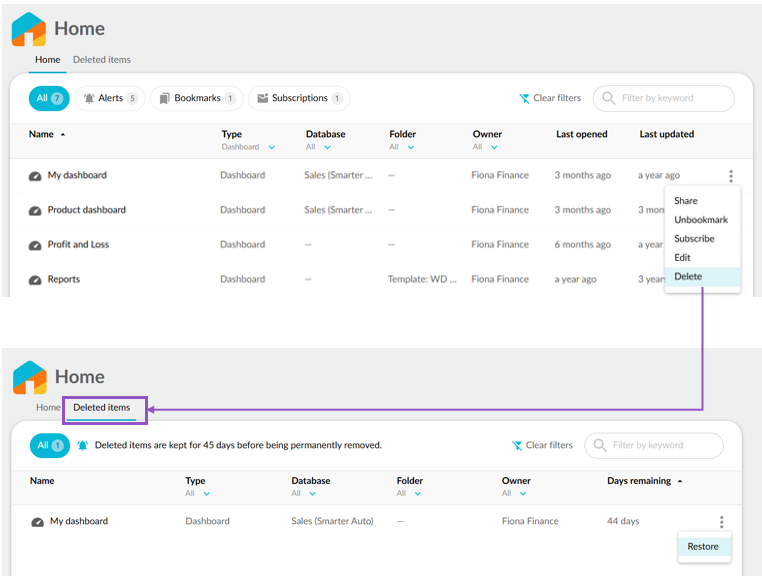Click dashboard gauge icon beside Product dashboard
Viewport: 762px width, 576px height.
[35, 210]
